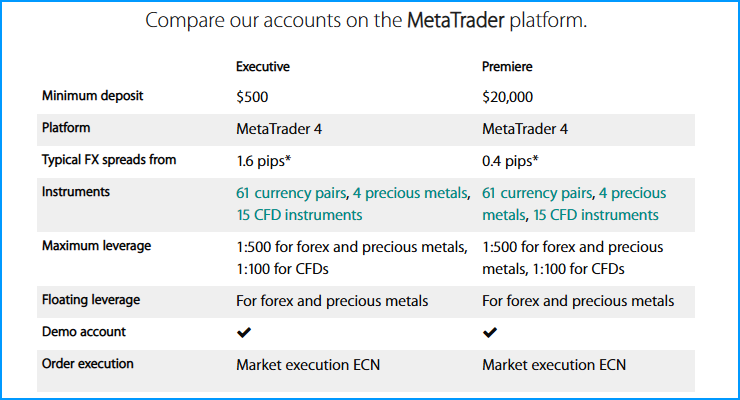Click the MetaTrader bold heading text

coord(456,21)
